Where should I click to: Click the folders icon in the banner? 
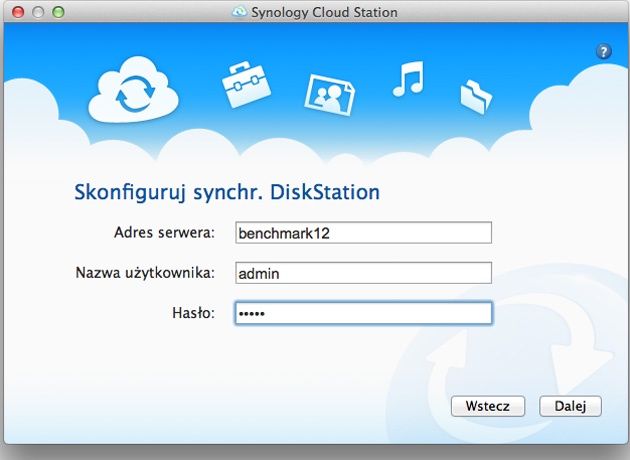(476, 97)
